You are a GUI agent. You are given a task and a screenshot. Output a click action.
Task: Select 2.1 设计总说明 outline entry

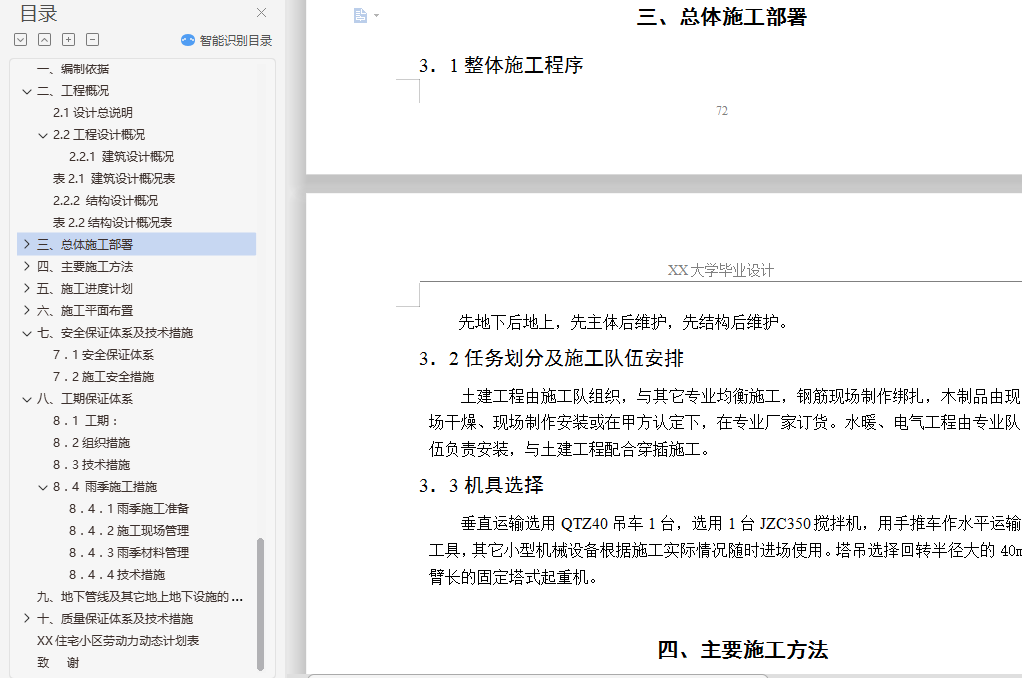point(93,113)
